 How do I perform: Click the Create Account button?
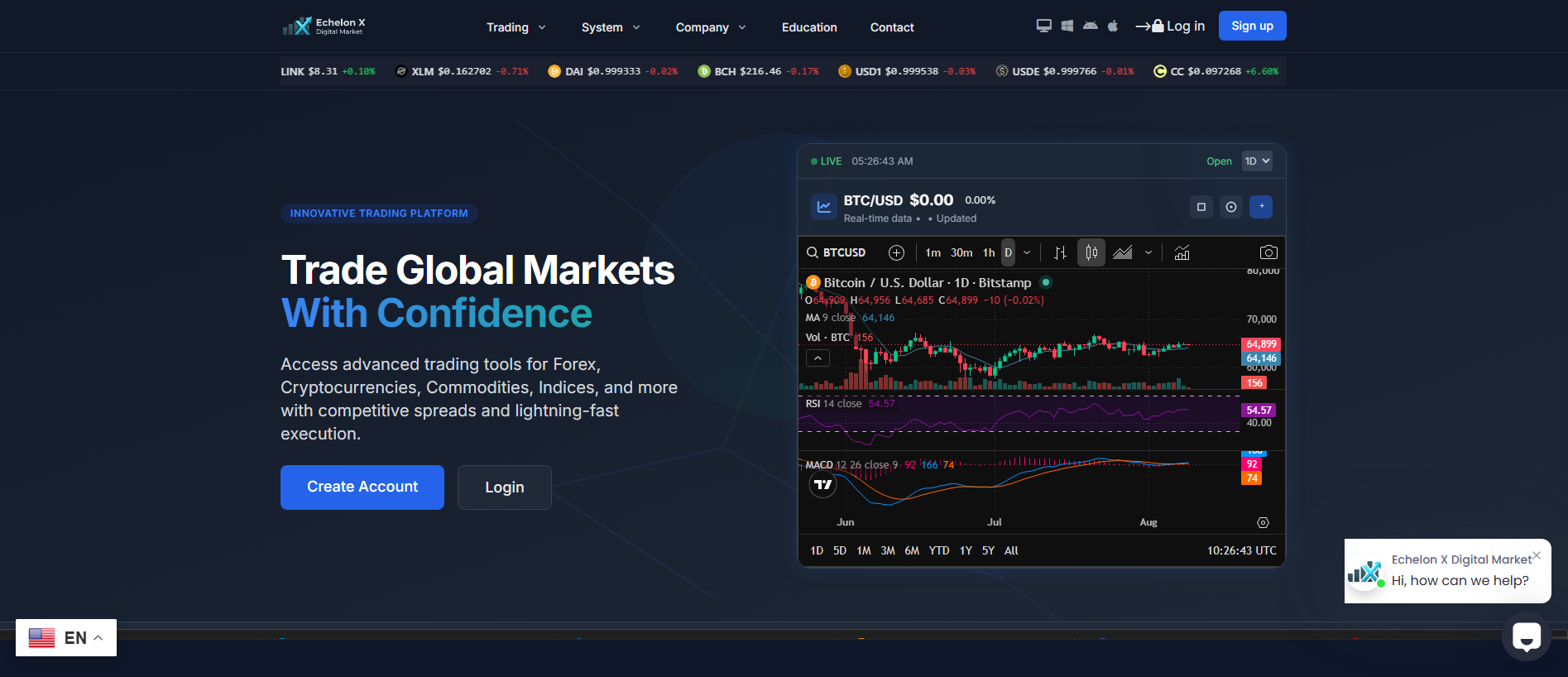(362, 487)
